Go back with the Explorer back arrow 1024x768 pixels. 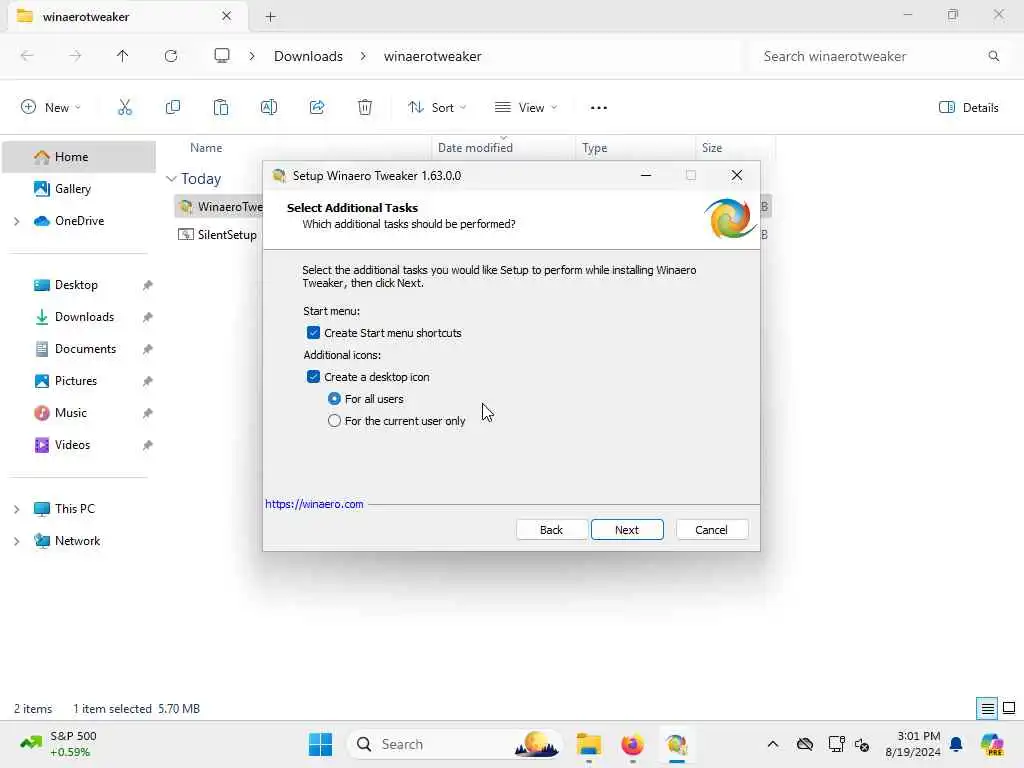pos(27,56)
